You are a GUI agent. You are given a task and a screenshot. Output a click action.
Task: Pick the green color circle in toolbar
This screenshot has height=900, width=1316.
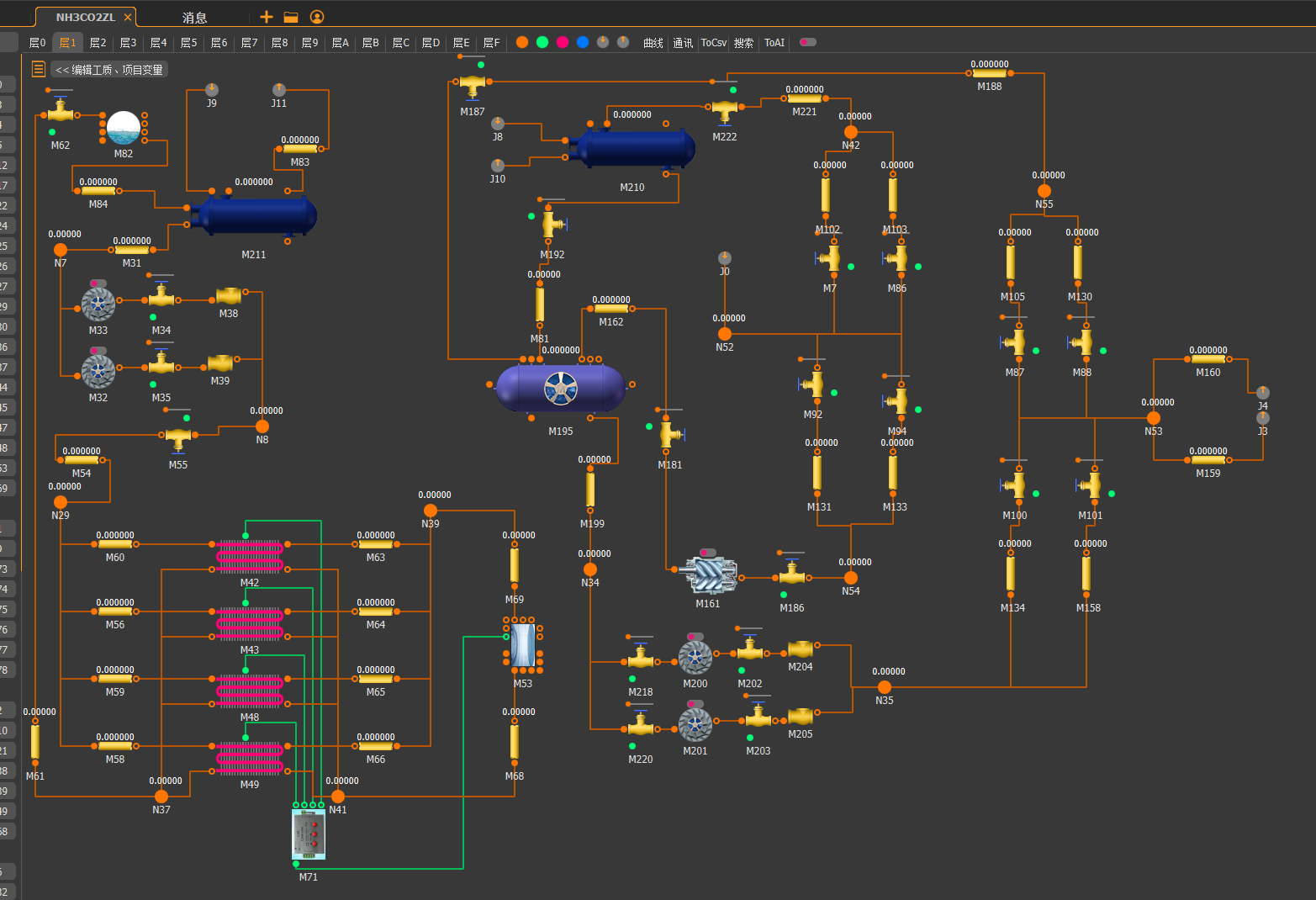[x=542, y=42]
